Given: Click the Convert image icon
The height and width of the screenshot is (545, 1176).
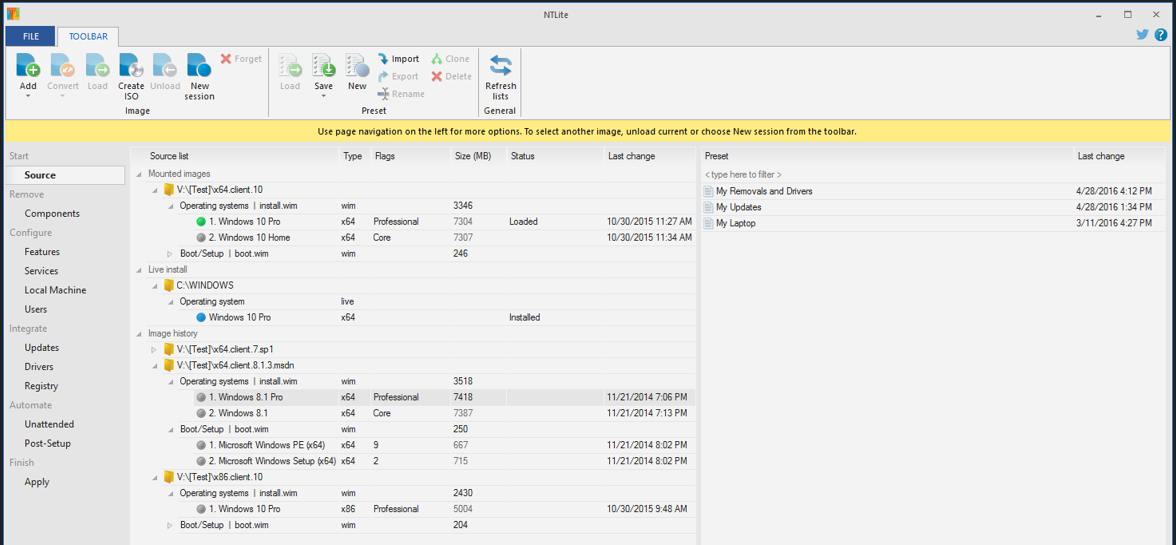Looking at the screenshot, I should [63, 65].
